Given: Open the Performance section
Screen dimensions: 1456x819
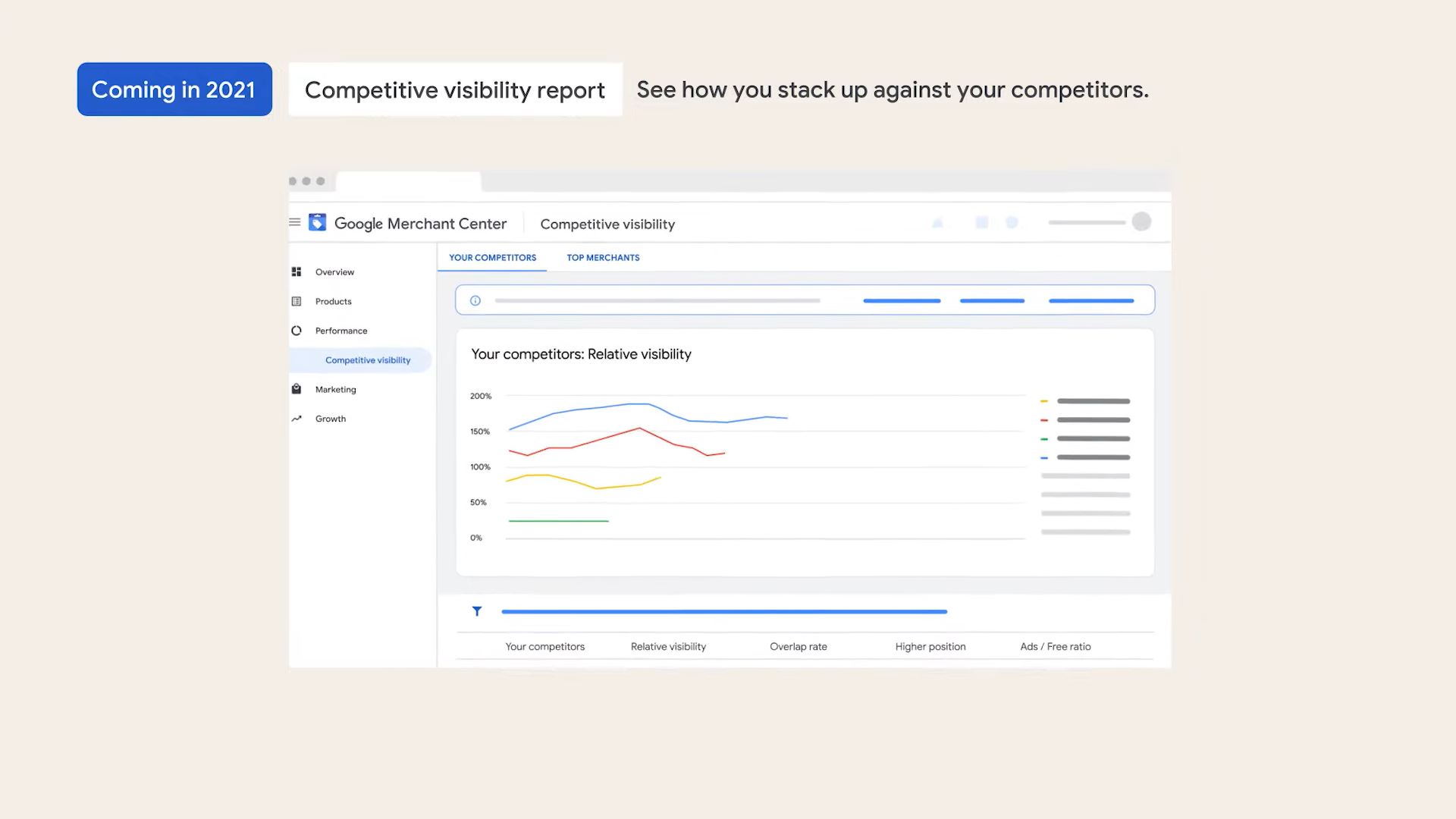Looking at the screenshot, I should coord(341,331).
